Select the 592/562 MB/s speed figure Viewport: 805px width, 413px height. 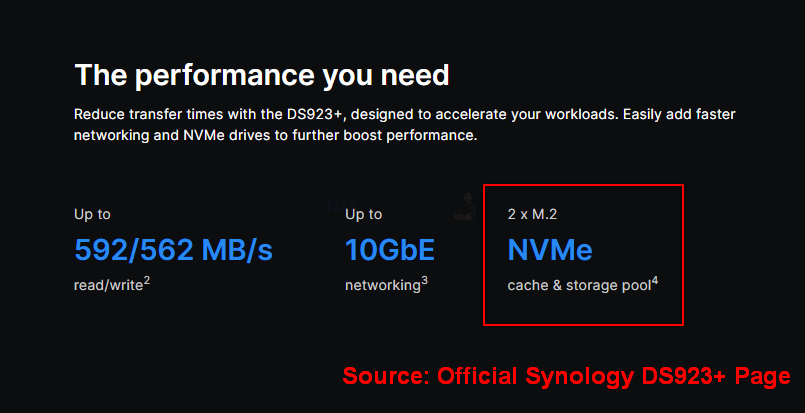[x=173, y=250]
